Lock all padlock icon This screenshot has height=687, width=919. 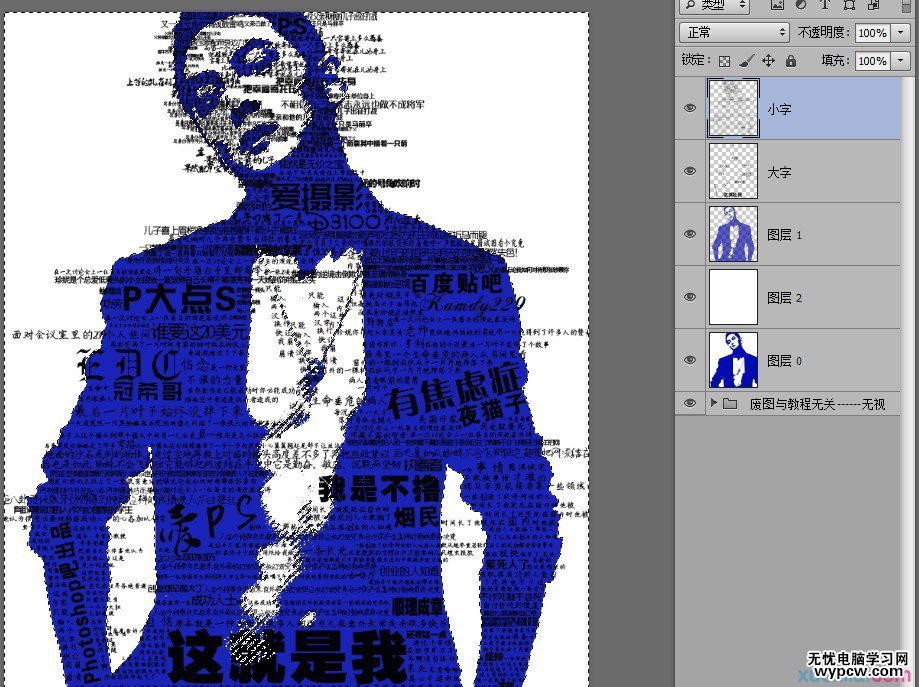pos(791,60)
